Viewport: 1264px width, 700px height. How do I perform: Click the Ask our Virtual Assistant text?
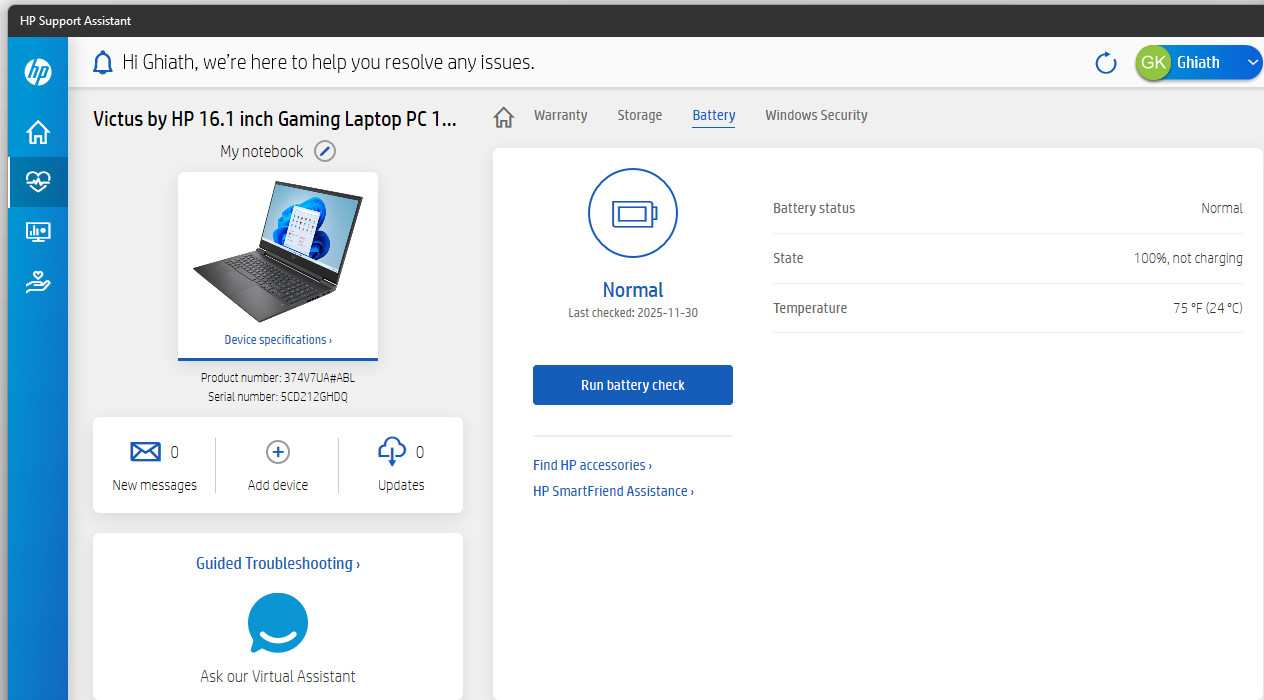tap(278, 676)
